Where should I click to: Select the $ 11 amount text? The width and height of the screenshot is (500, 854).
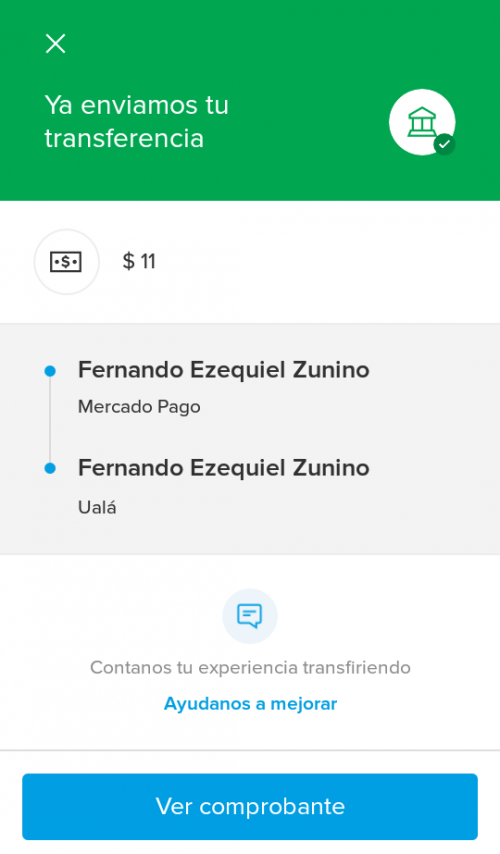pyautogui.click(x=139, y=261)
